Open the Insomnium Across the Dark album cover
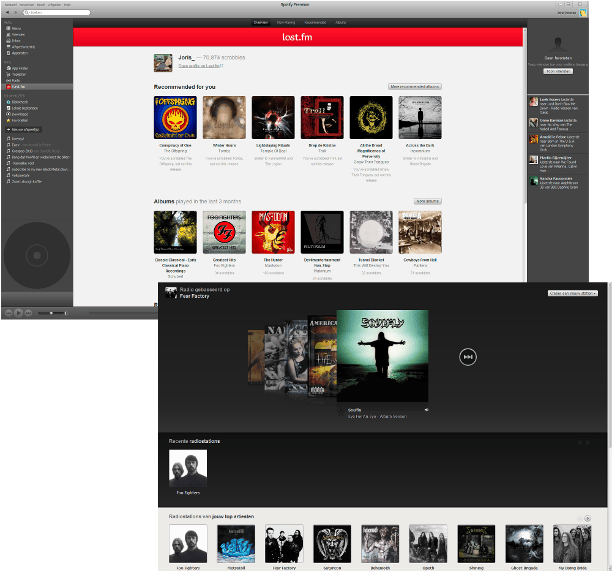The image size is (612, 574). click(420, 117)
